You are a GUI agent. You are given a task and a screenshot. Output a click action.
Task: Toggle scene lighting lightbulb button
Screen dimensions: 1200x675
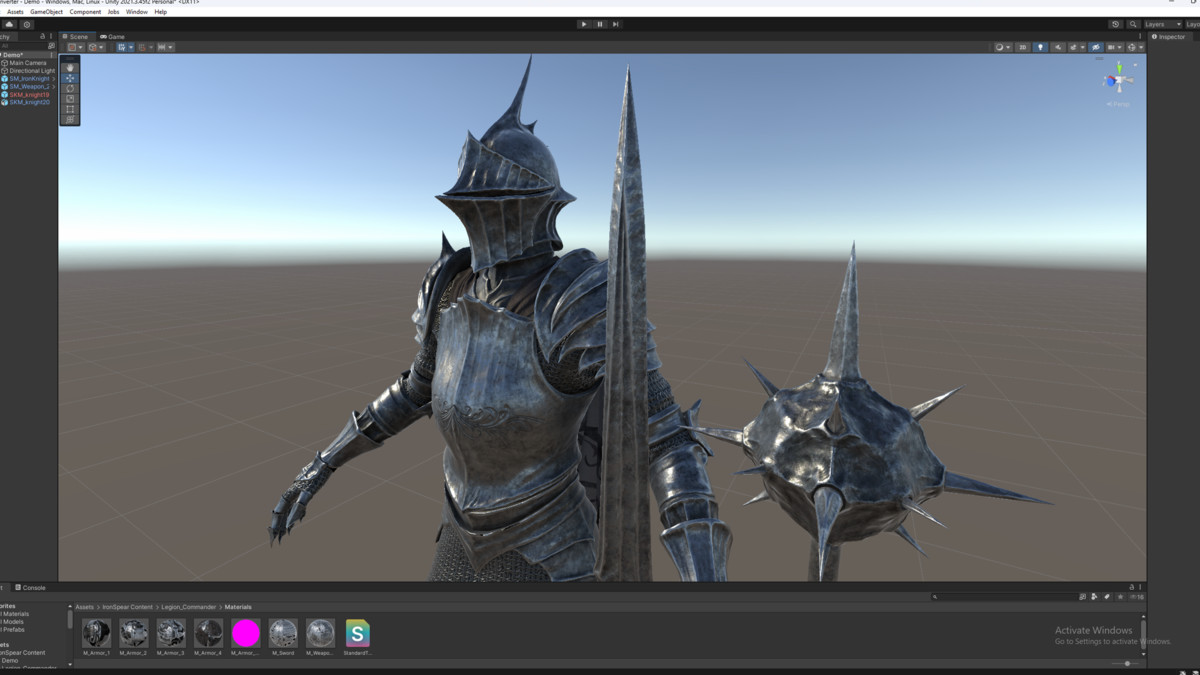coord(1040,47)
